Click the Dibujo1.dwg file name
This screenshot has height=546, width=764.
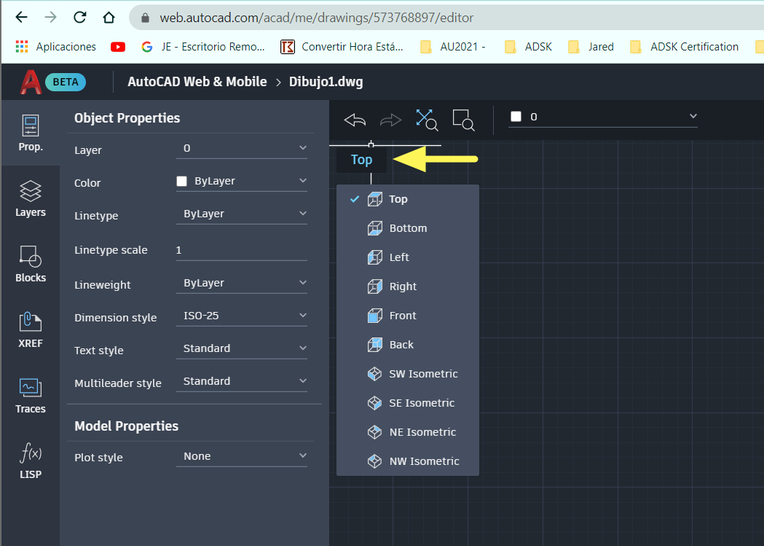[326, 82]
